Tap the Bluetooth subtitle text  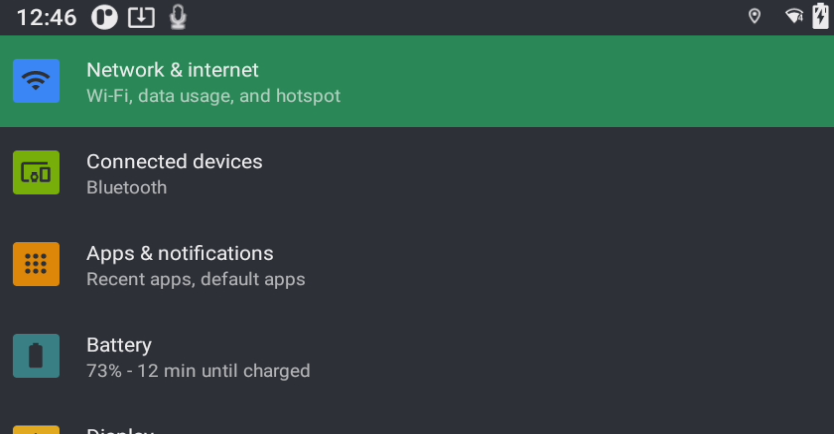pyautogui.click(x=126, y=188)
